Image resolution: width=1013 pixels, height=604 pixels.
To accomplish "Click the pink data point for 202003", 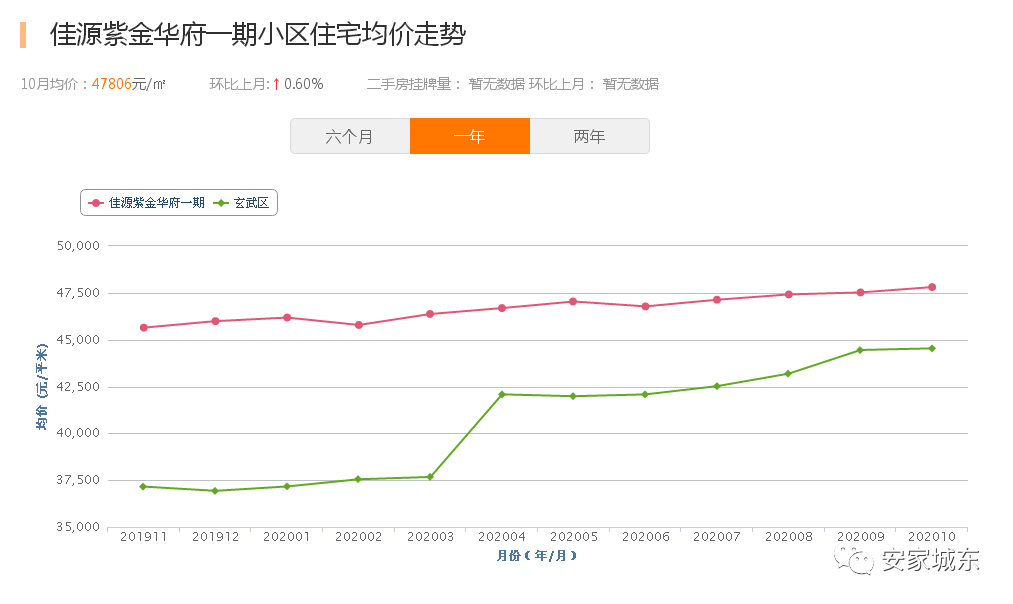I will coord(430,314).
